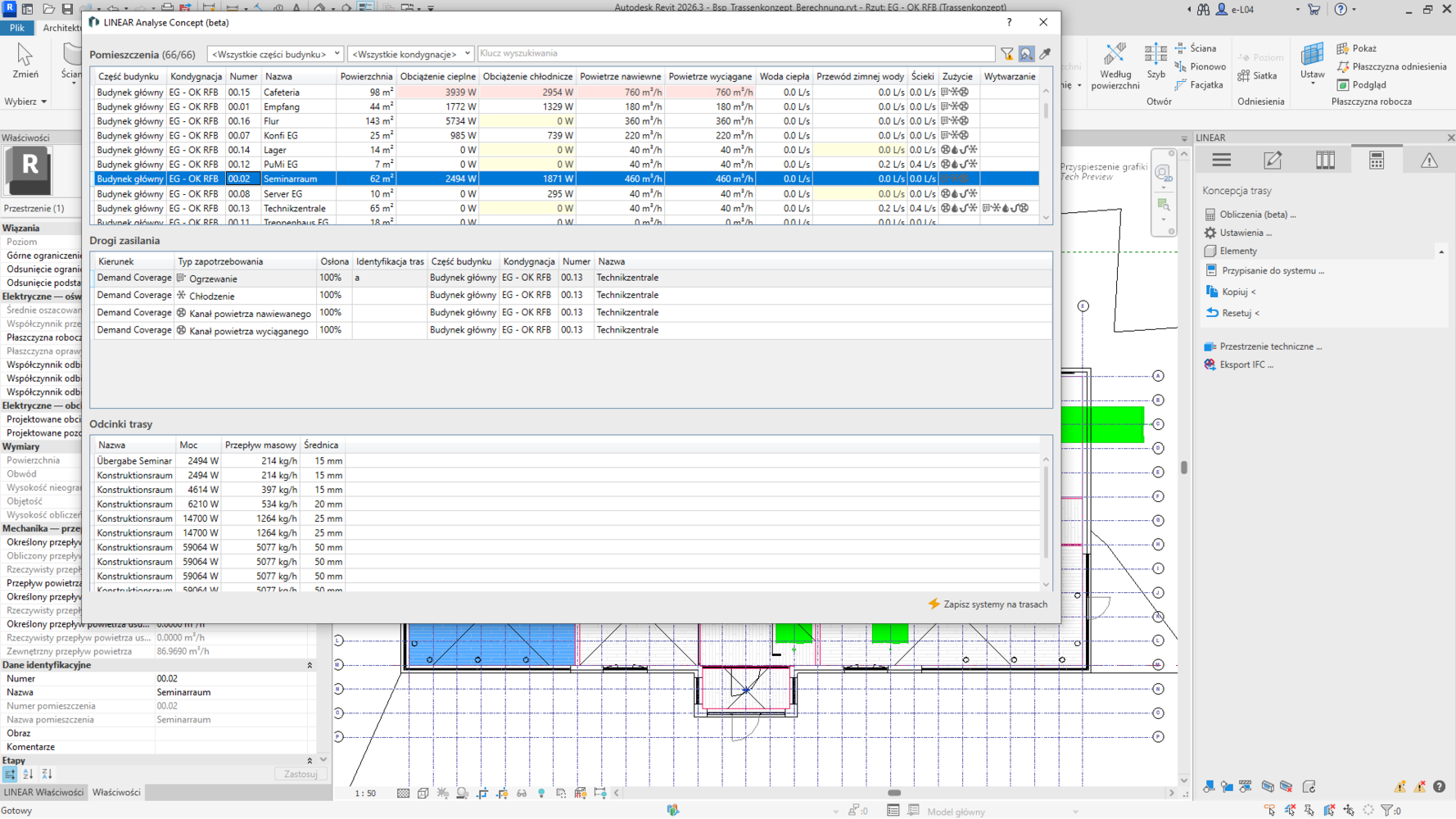Click into the Klucz wyszukiwania search field
The image size is (1456, 819).
[735, 54]
